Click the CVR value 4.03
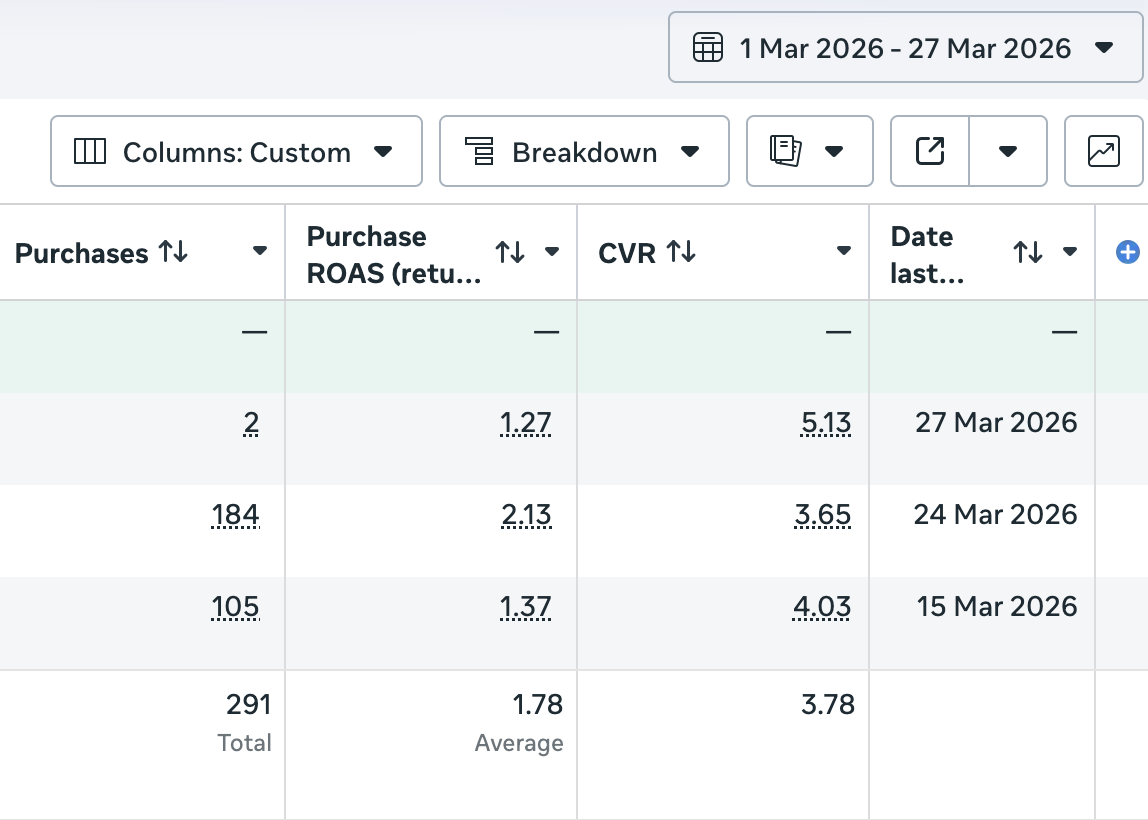The height and width of the screenshot is (820, 1148). tap(821, 608)
